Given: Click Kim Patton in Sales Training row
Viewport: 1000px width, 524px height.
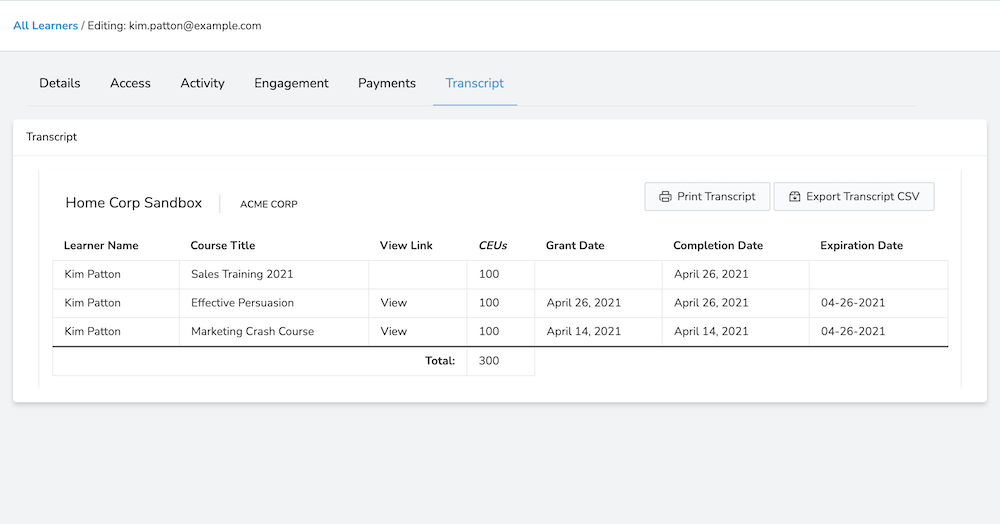Looking at the screenshot, I should click(92, 274).
